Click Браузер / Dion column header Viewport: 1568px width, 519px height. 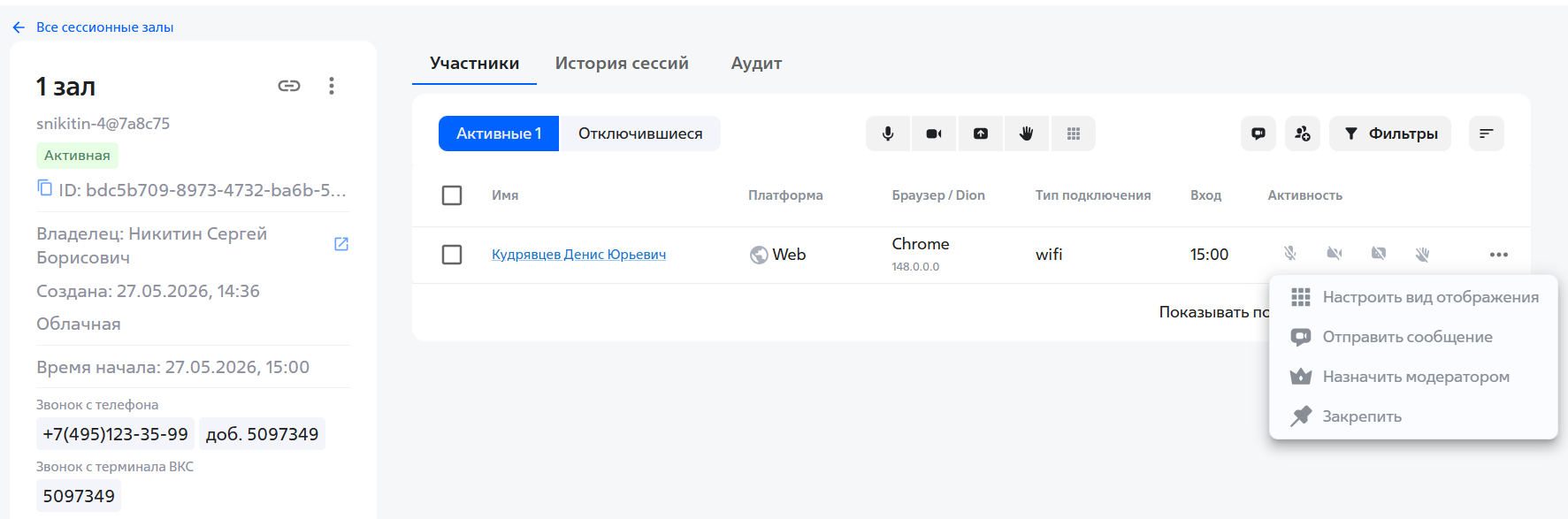click(938, 195)
